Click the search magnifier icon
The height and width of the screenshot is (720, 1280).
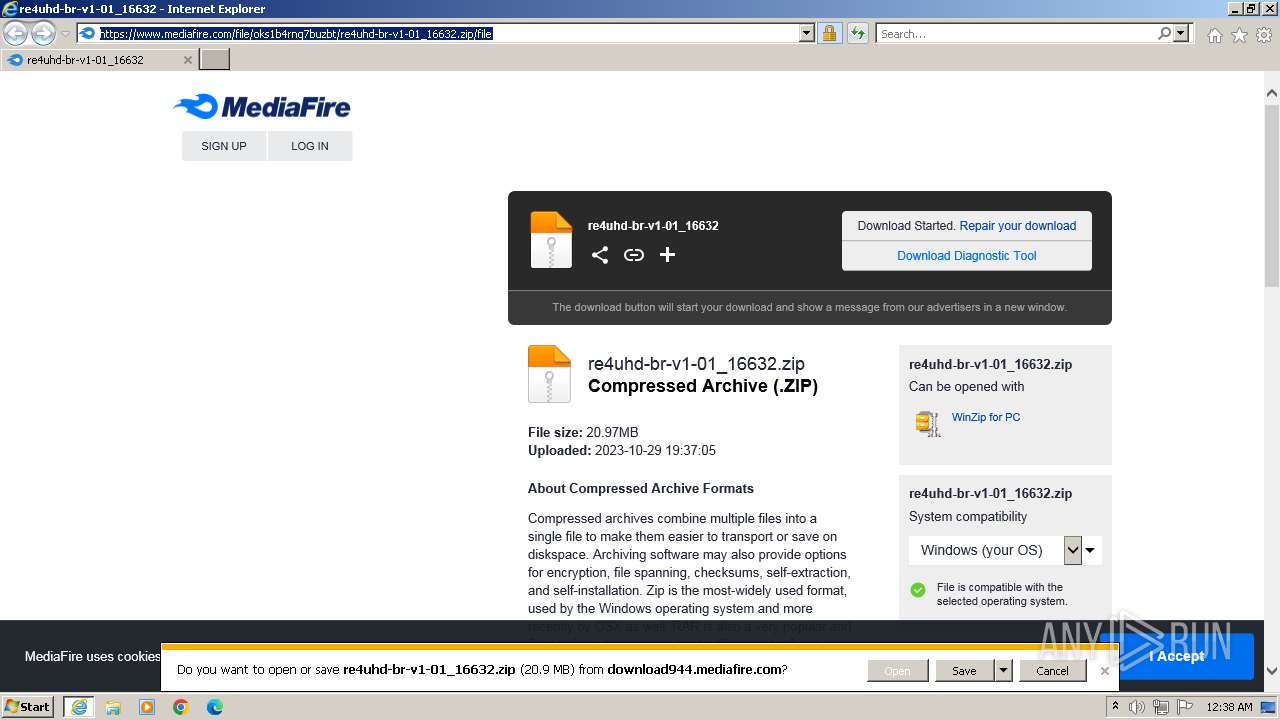click(x=1164, y=33)
